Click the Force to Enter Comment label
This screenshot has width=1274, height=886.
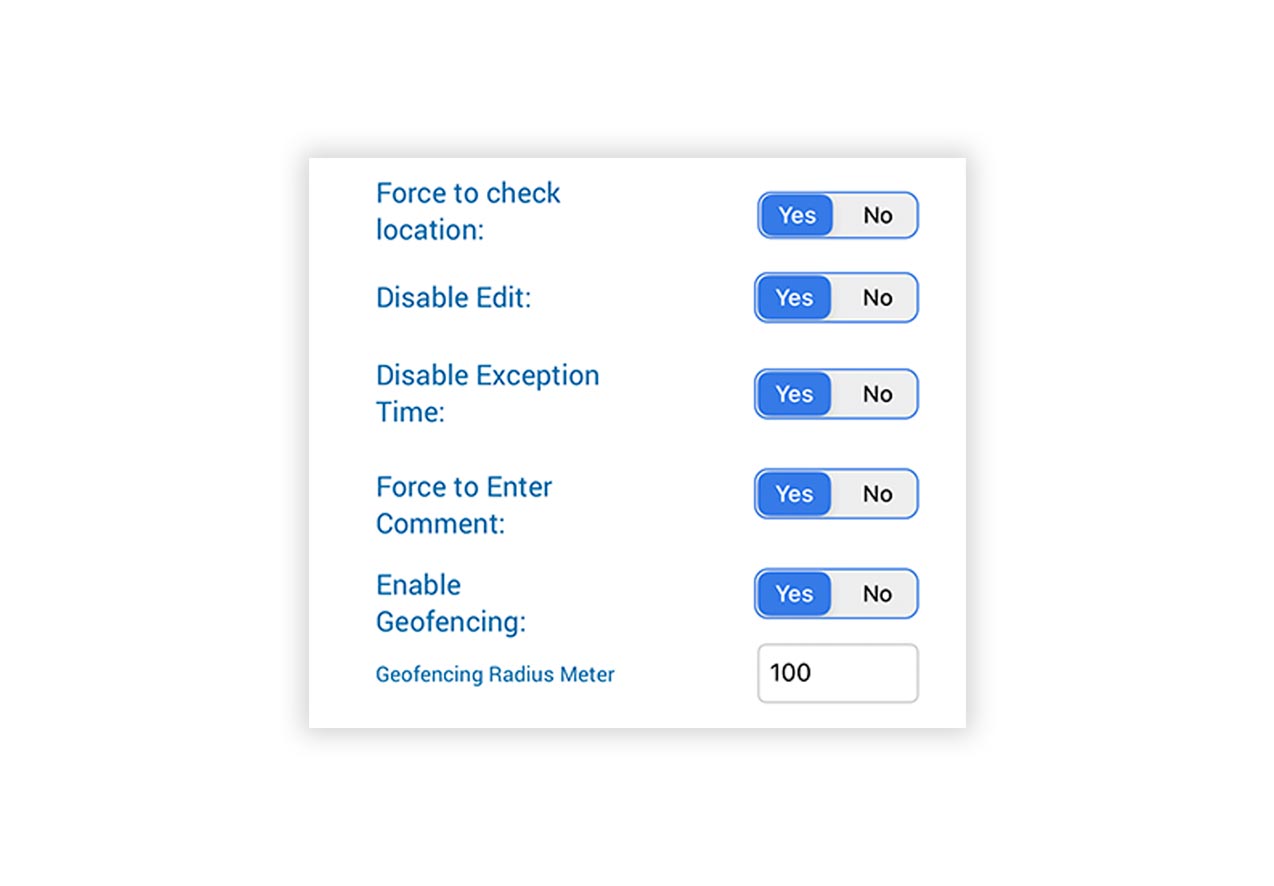464,504
